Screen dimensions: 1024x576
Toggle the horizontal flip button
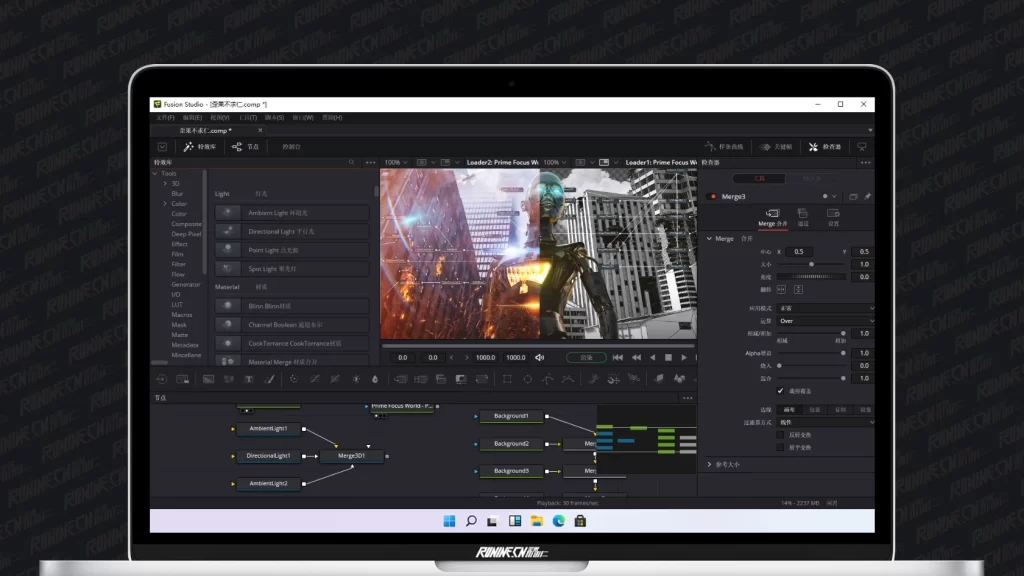tap(782, 289)
